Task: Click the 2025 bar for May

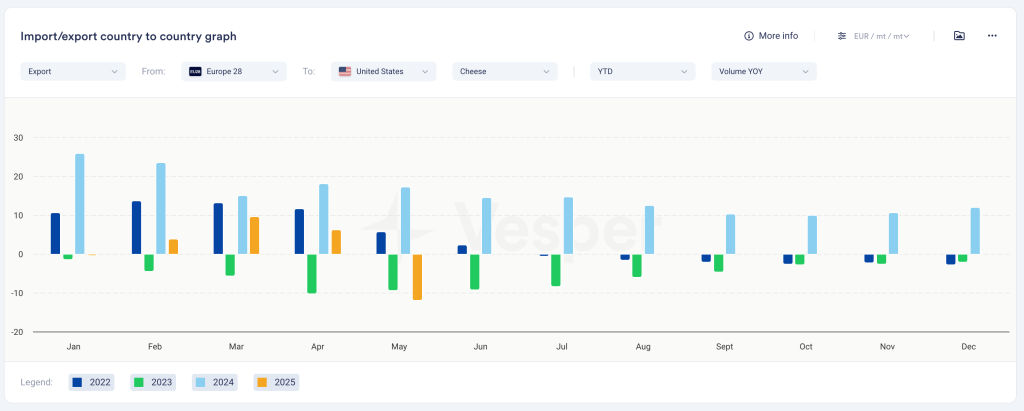Action: coord(417,277)
